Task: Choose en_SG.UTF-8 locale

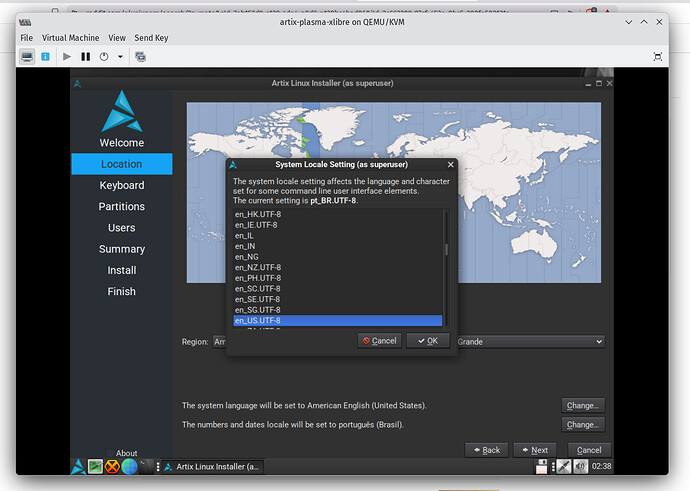Action: pos(338,310)
